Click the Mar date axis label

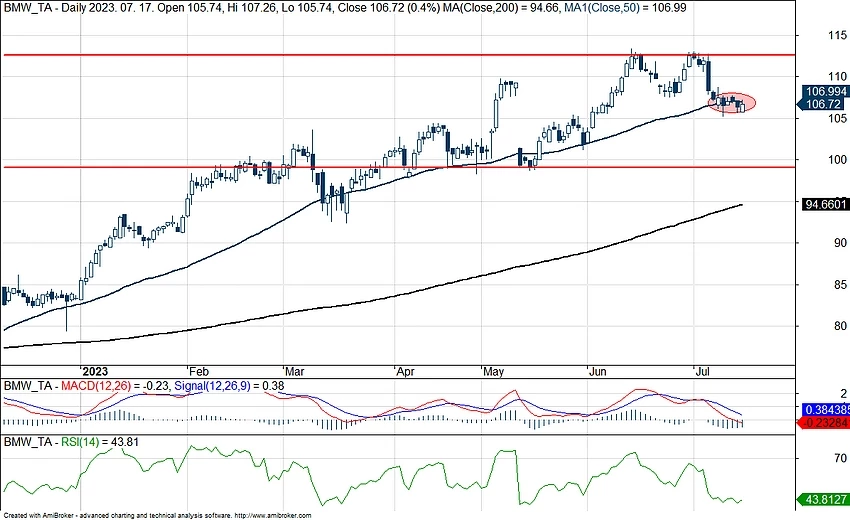[294, 371]
